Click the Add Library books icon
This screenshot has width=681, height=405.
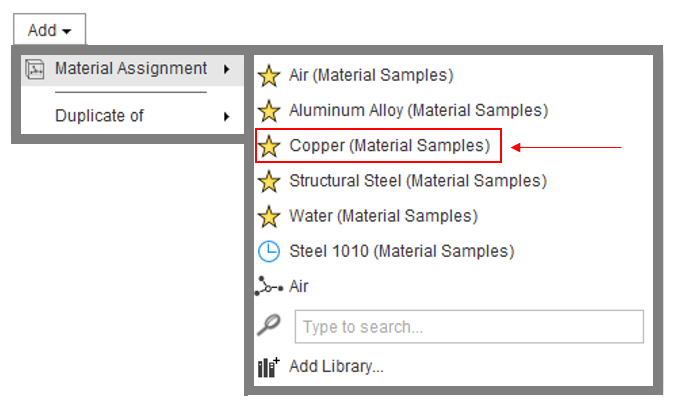[x=269, y=367]
